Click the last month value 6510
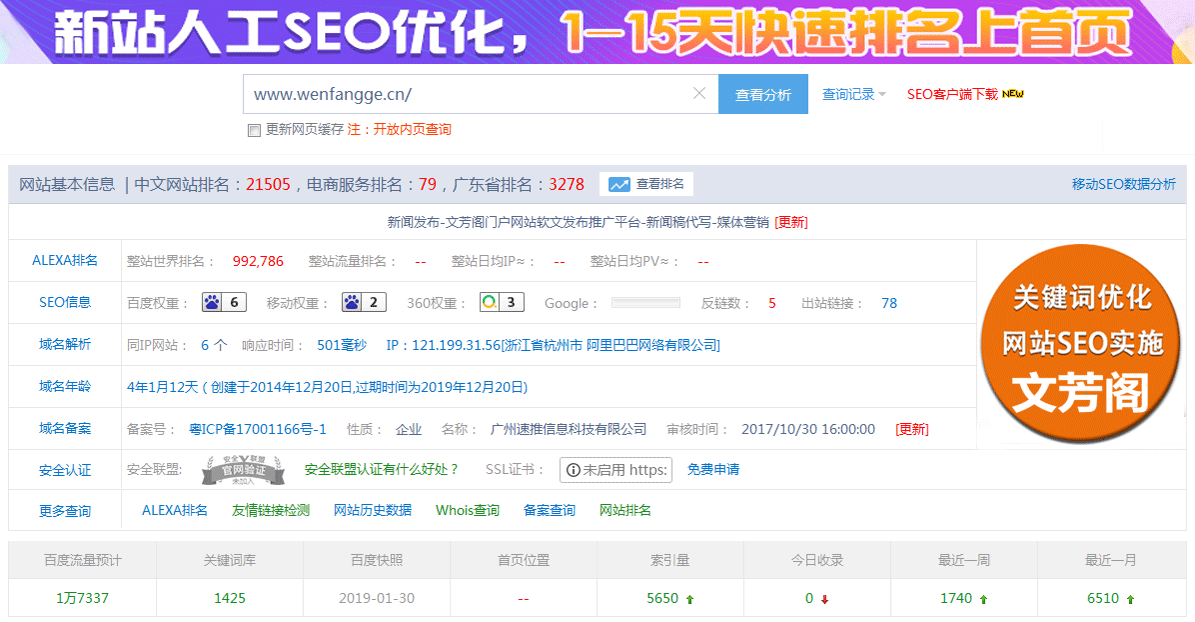The image size is (1195, 622). pos(1103,598)
